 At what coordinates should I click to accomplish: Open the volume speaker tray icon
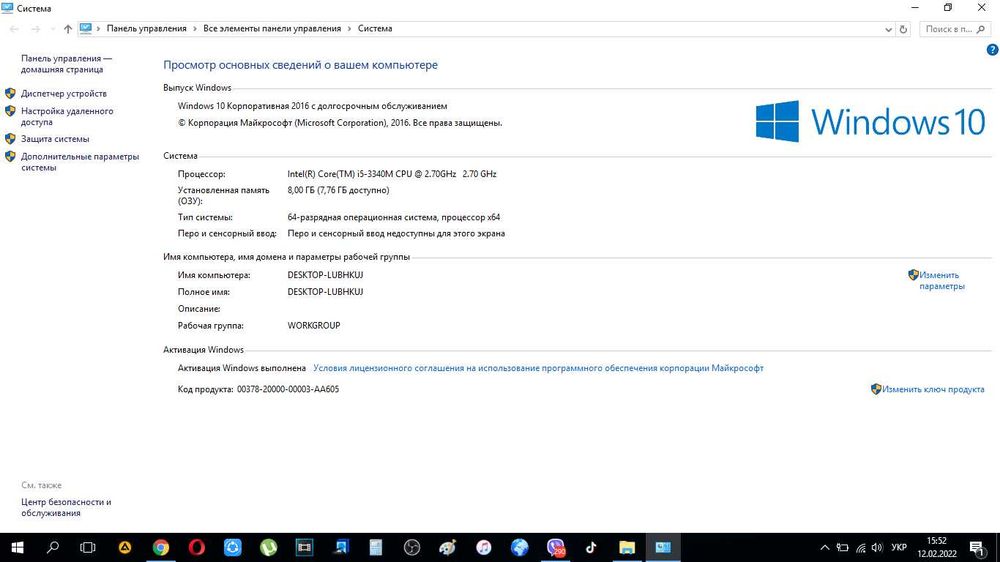(878, 547)
